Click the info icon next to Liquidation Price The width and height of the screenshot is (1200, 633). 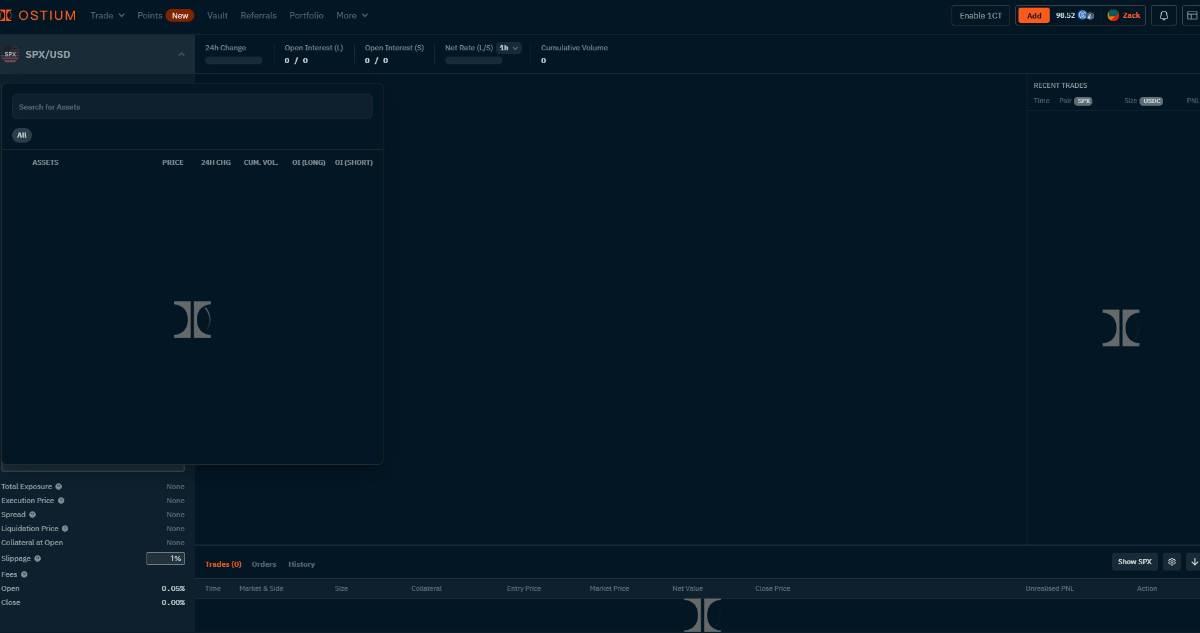(65, 529)
